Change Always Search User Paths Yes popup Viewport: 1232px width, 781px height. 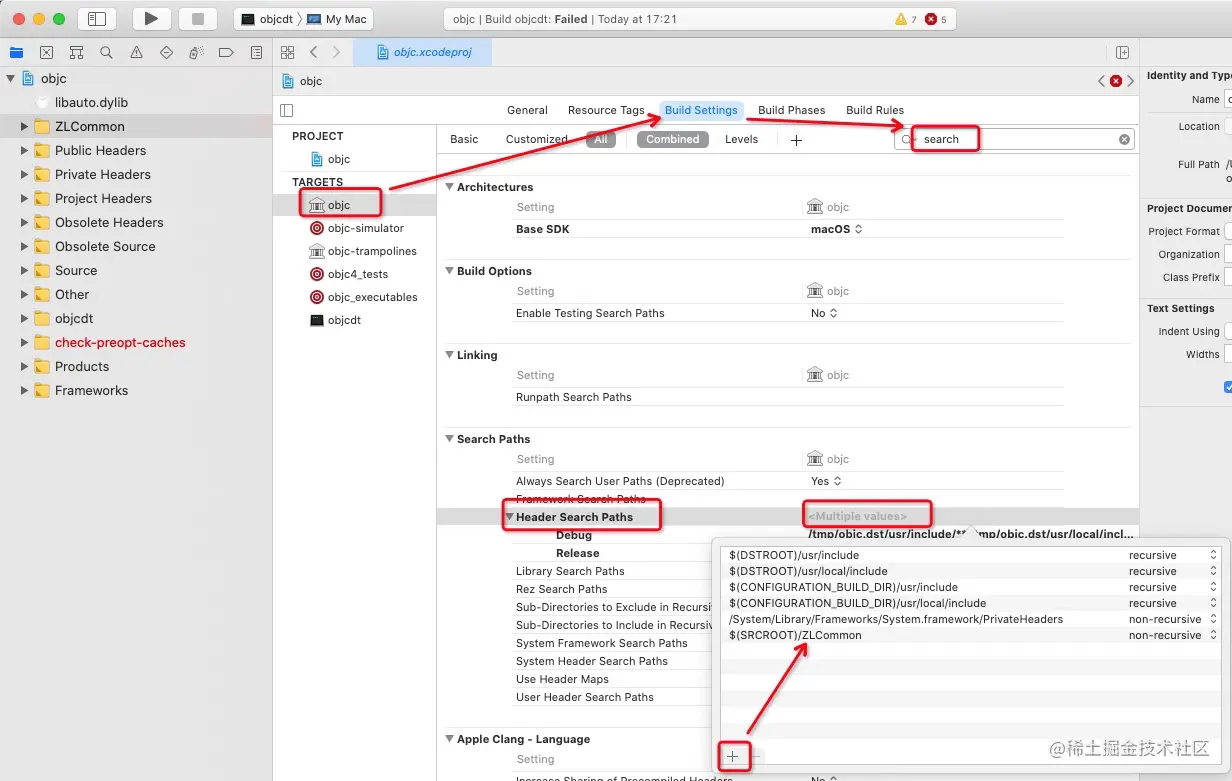pyautogui.click(x=824, y=481)
